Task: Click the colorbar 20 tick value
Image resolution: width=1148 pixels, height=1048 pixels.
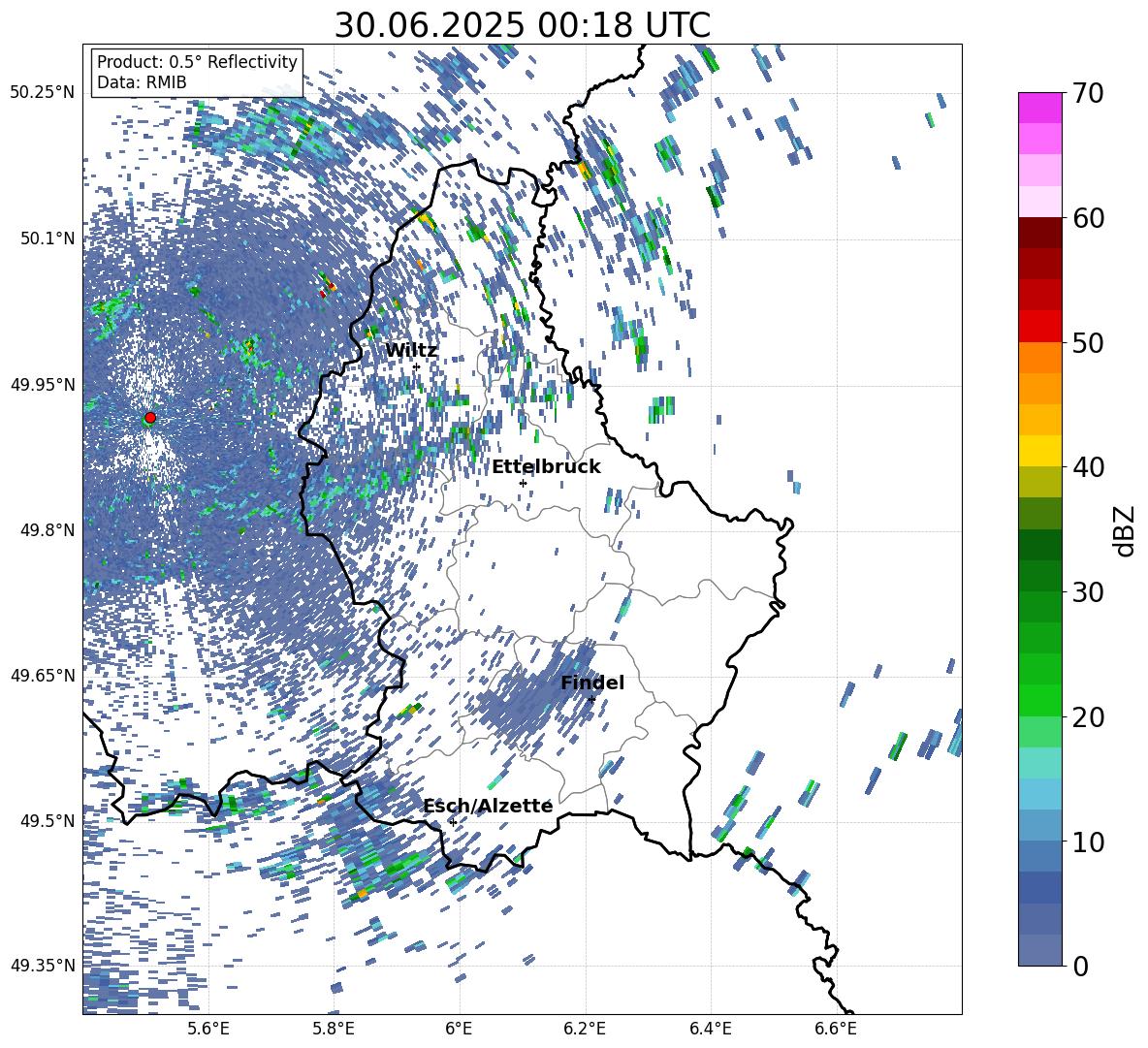Action: [x=1088, y=717]
